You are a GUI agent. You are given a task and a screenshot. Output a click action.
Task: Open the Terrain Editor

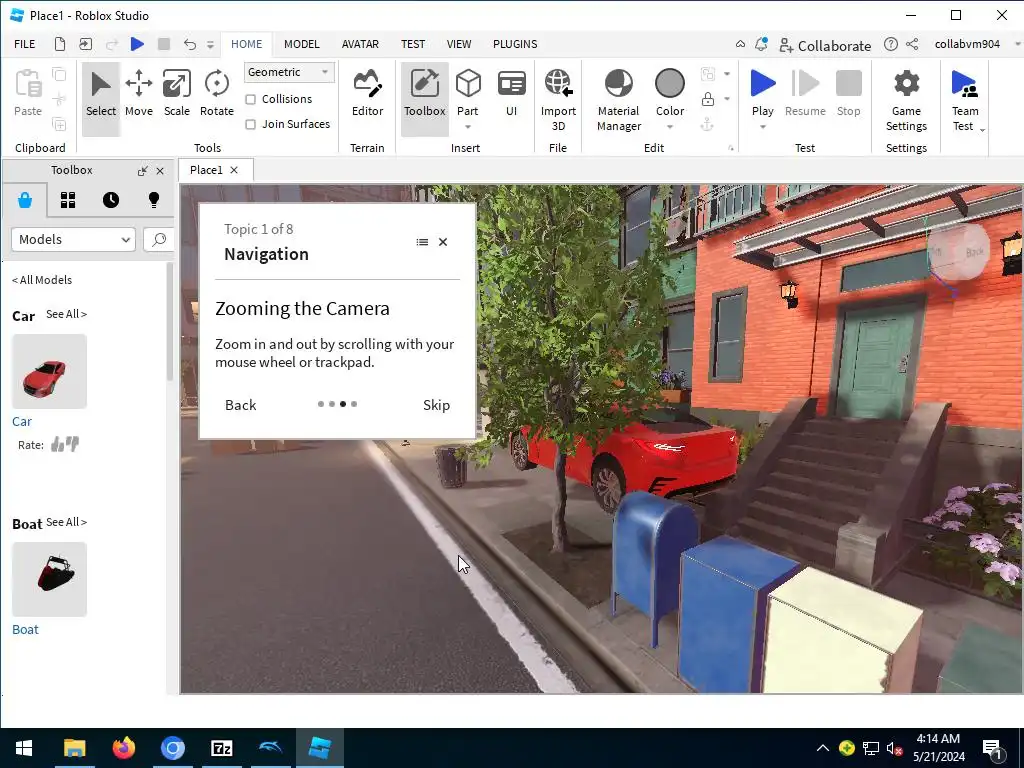pyautogui.click(x=368, y=94)
